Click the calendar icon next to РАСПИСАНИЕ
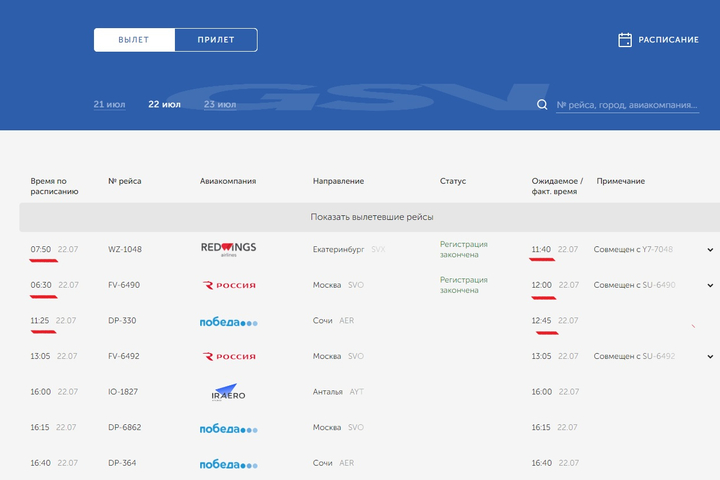This screenshot has height=480, width=720. (x=624, y=40)
